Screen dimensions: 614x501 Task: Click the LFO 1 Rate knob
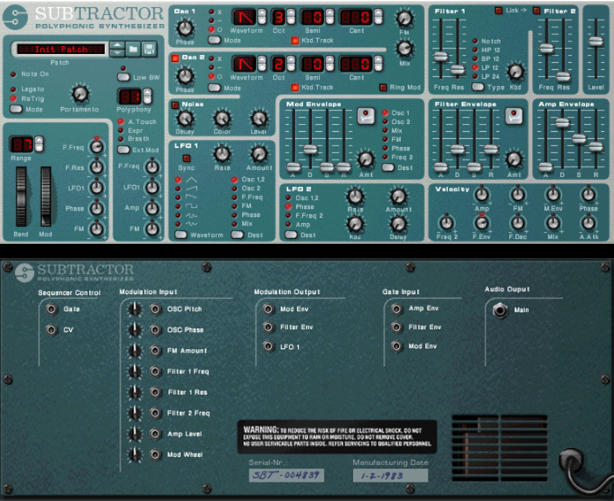coord(222,154)
